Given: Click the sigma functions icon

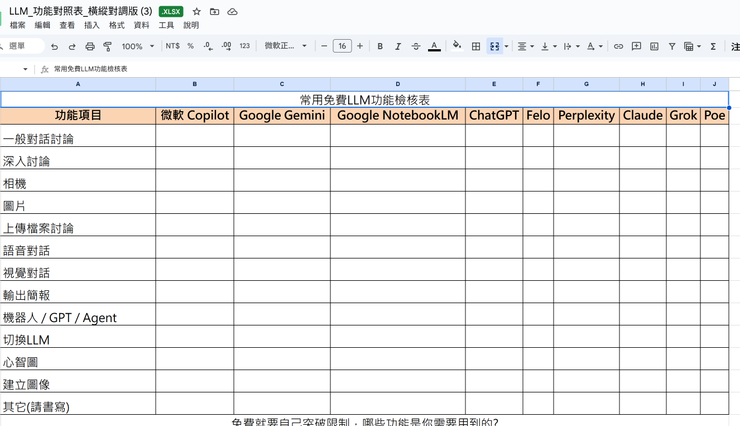Looking at the screenshot, I should pyautogui.click(x=713, y=46).
